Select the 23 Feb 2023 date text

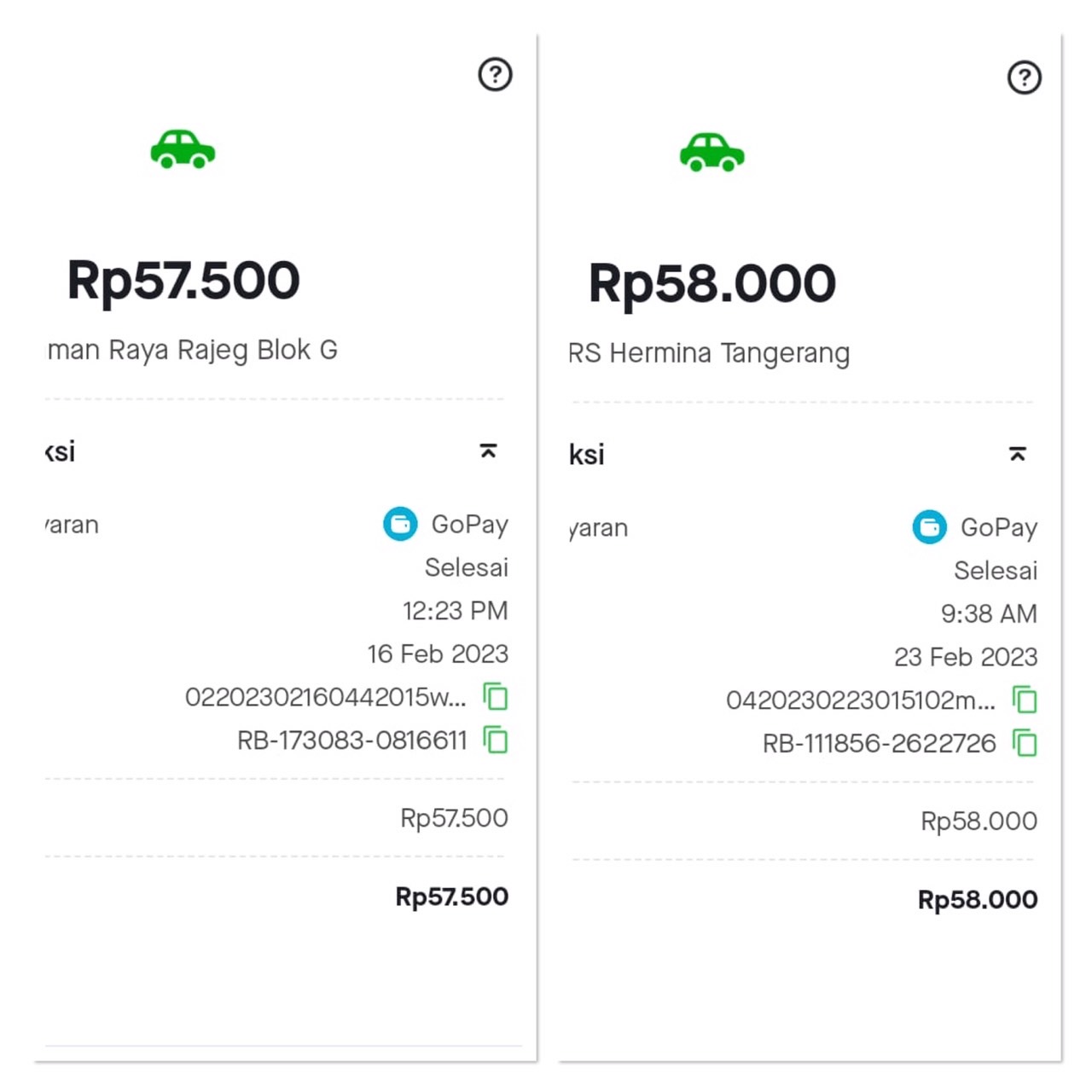tap(966, 657)
